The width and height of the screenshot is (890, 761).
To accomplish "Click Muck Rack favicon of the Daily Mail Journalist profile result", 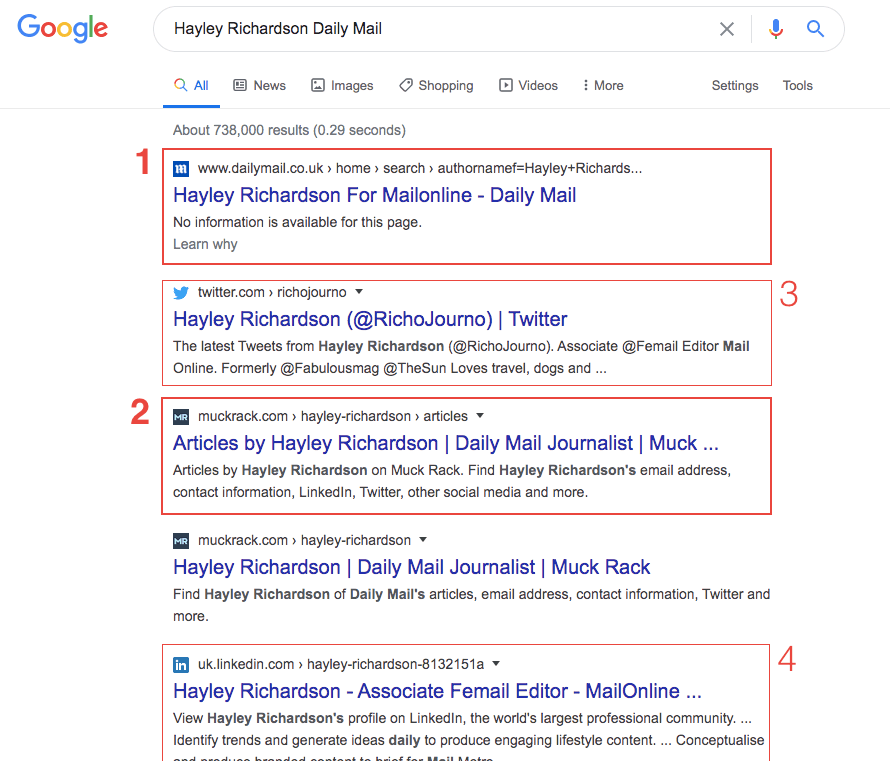I will [181, 541].
